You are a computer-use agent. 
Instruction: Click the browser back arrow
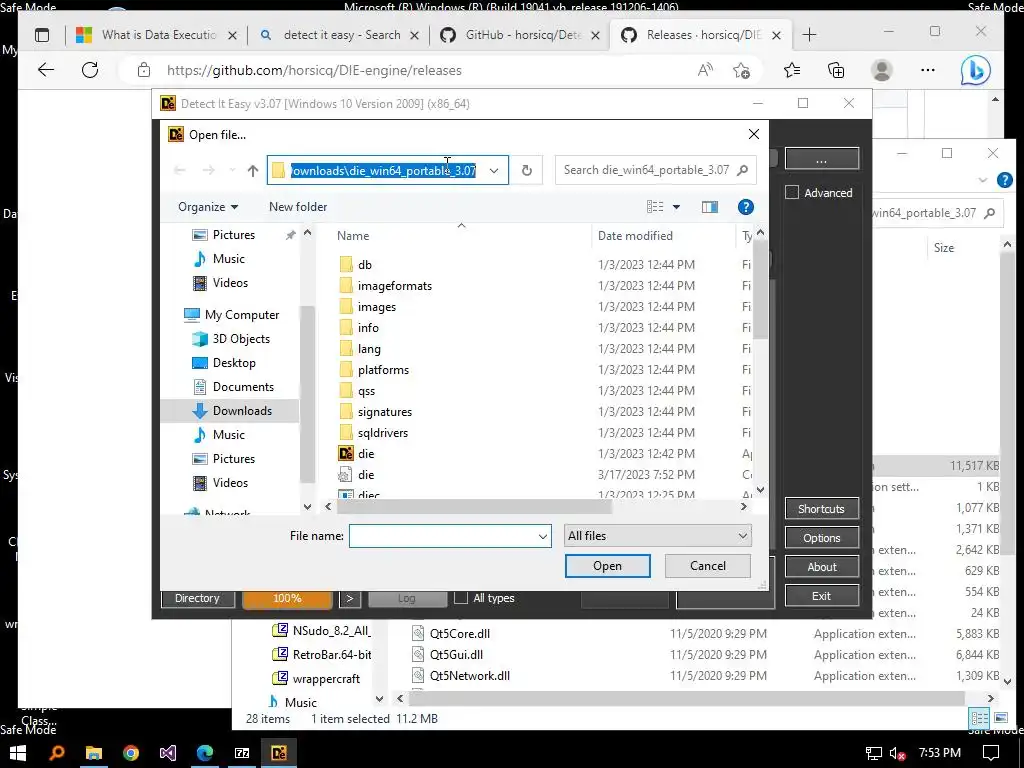tap(46, 70)
